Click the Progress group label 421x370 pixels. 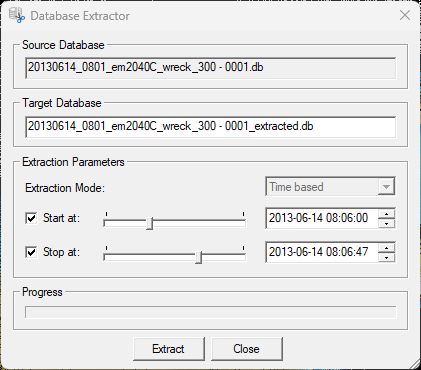pos(42,292)
